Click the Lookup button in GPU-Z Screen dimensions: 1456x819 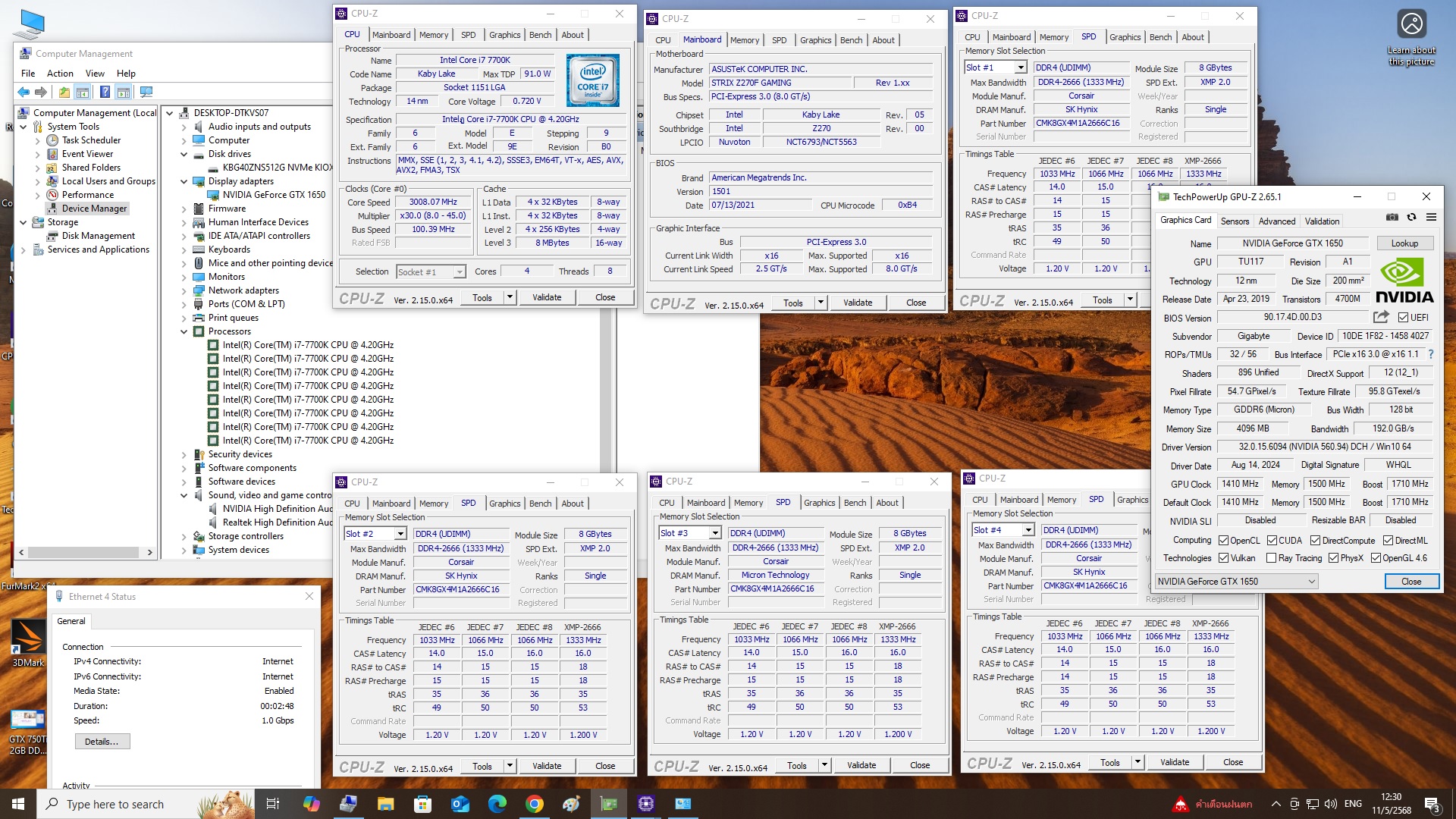click(x=1404, y=243)
